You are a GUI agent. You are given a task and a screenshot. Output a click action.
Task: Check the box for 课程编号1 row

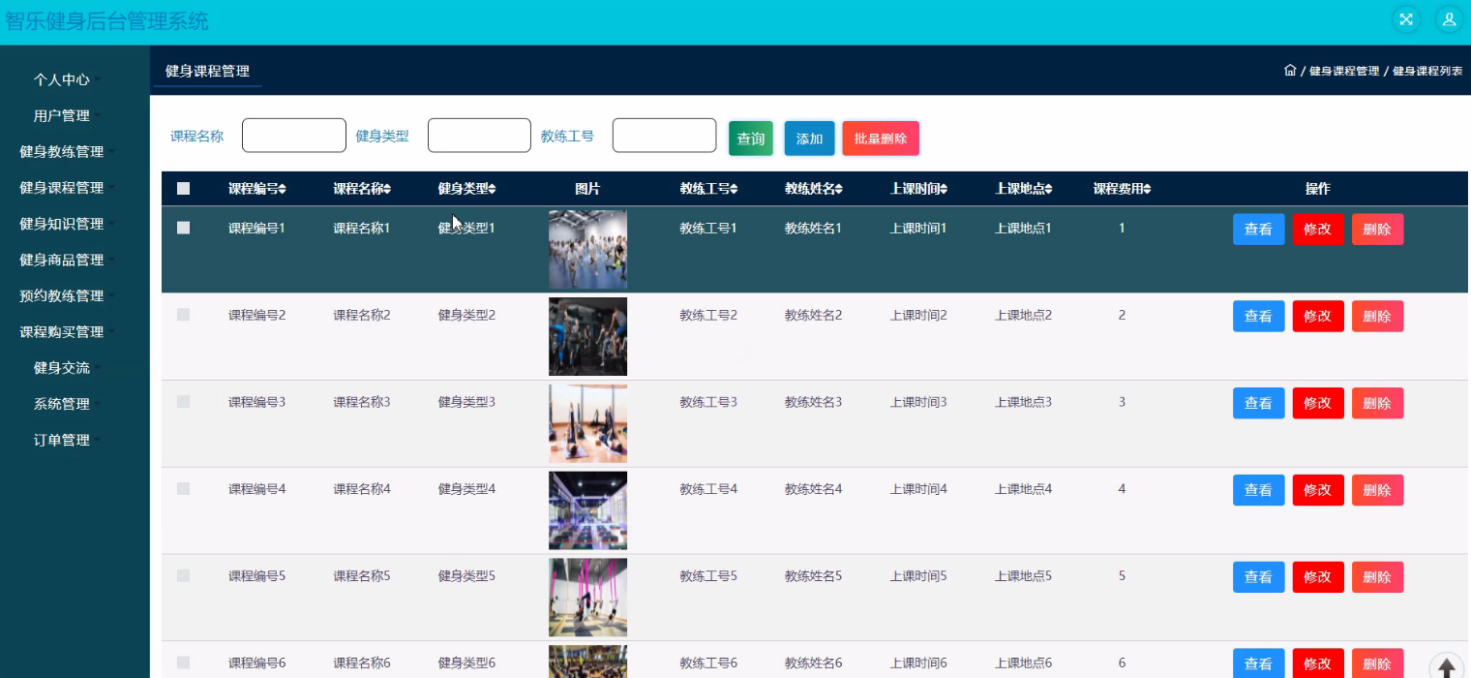point(183,227)
